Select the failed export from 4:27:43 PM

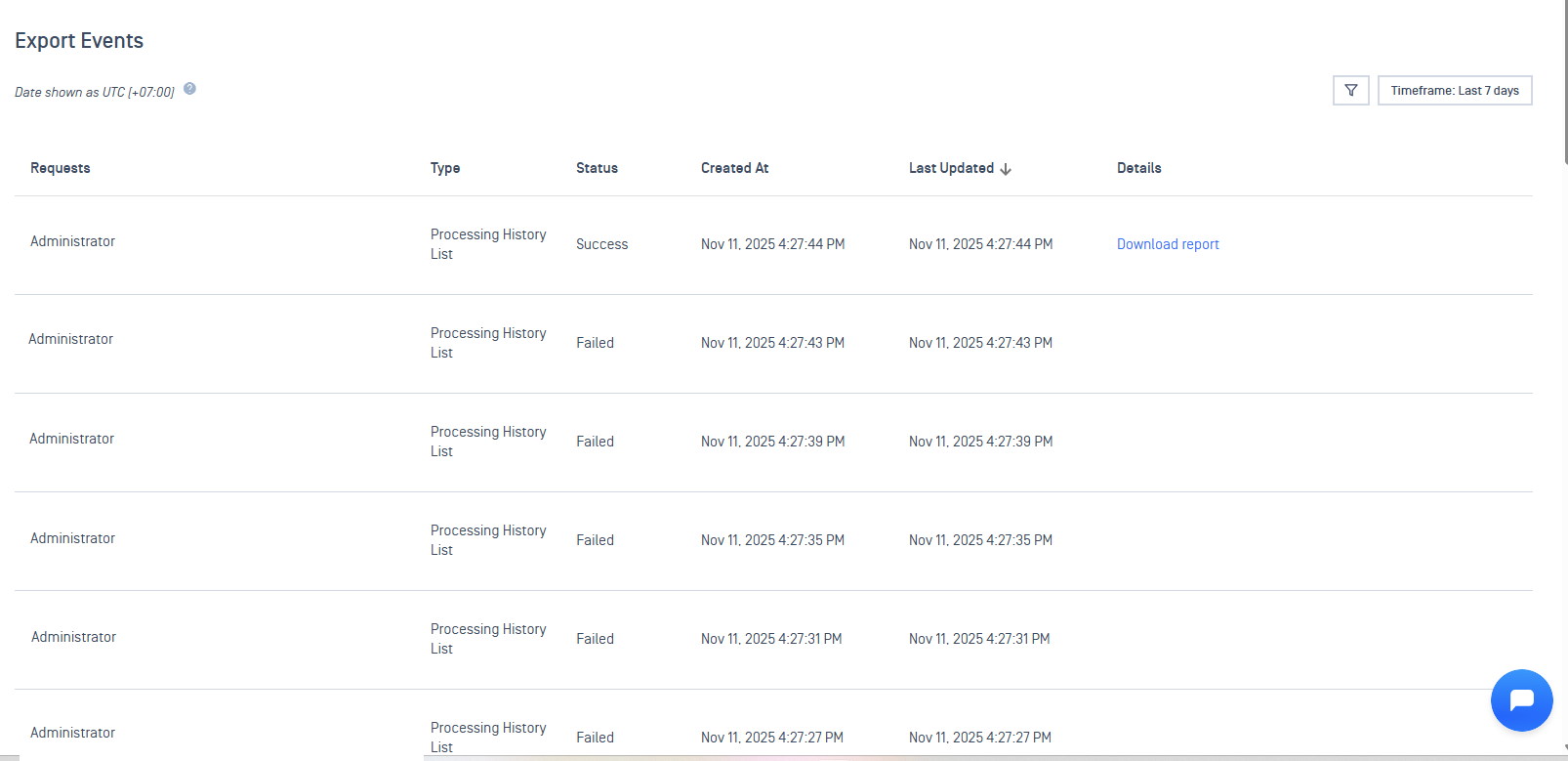(595, 343)
